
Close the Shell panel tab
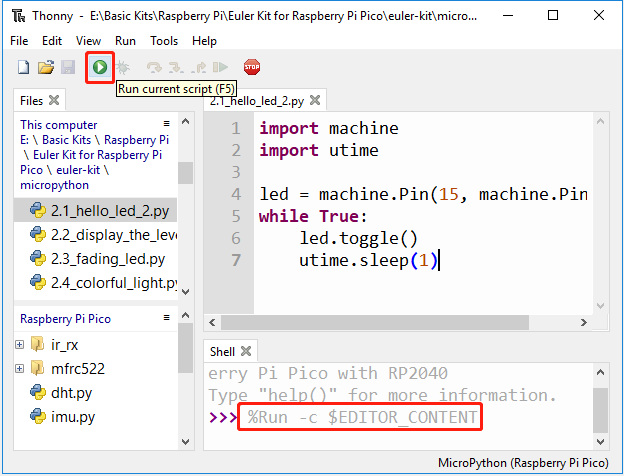click(246, 351)
